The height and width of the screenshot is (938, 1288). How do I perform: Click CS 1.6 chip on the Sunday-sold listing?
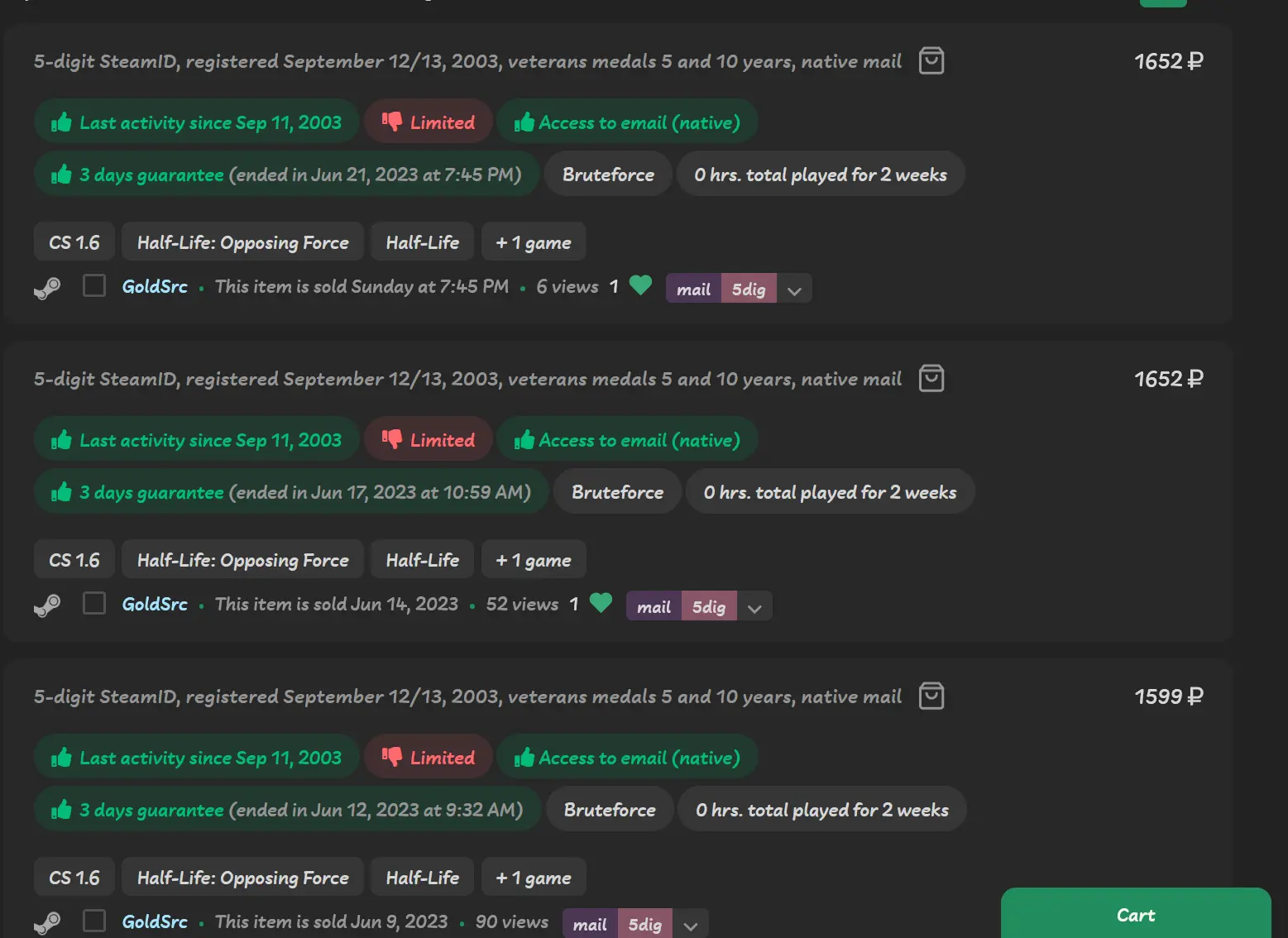tap(74, 242)
